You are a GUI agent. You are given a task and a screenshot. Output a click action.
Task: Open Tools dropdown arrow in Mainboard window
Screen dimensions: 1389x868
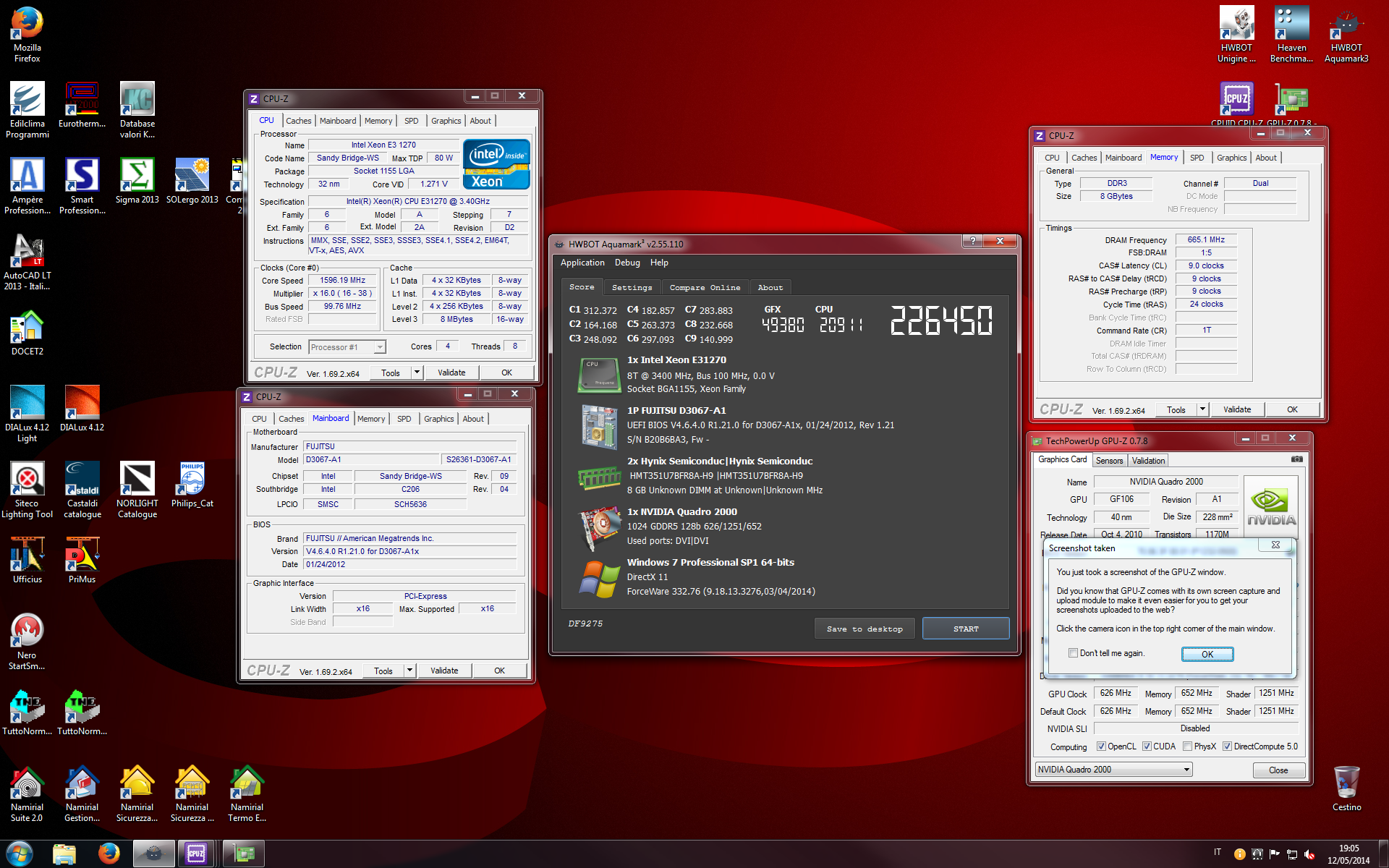pos(409,671)
